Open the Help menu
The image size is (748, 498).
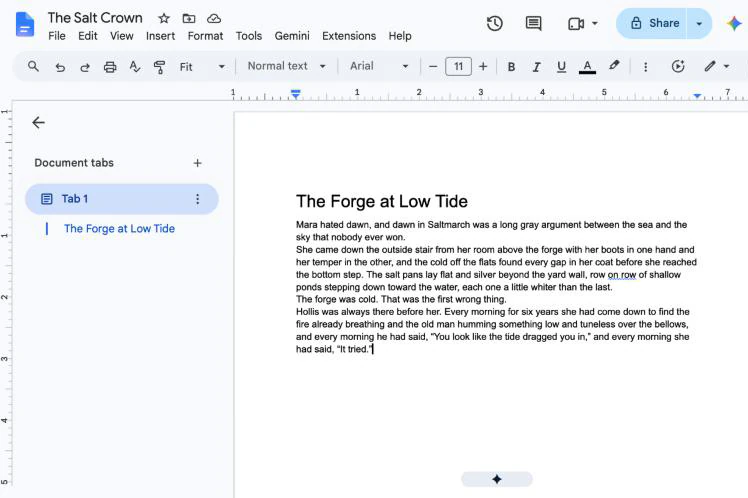[400, 36]
